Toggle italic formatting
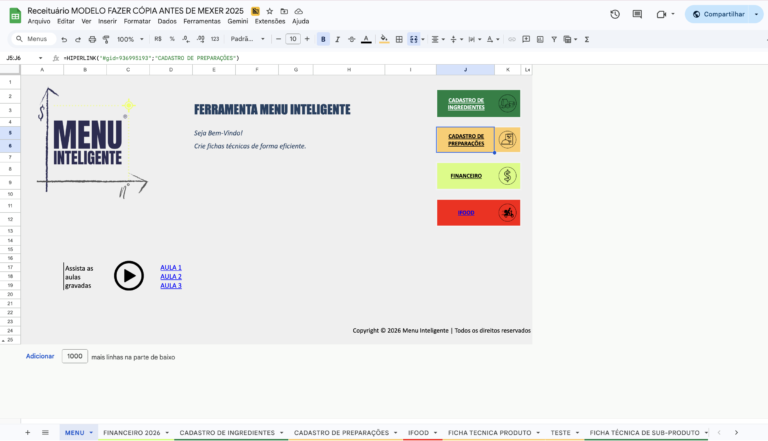768x441 pixels. [x=337, y=39]
